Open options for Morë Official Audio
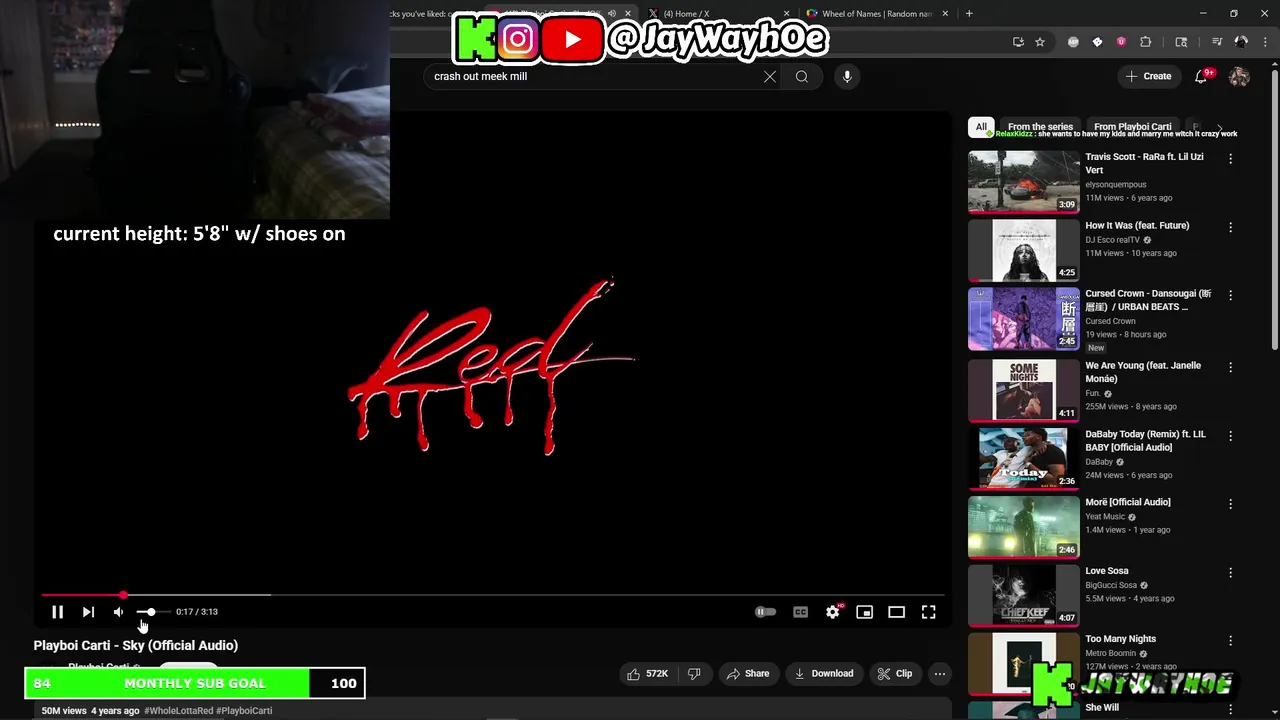Screen dimensions: 1280x720 pyautogui.click(x=1230, y=504)
